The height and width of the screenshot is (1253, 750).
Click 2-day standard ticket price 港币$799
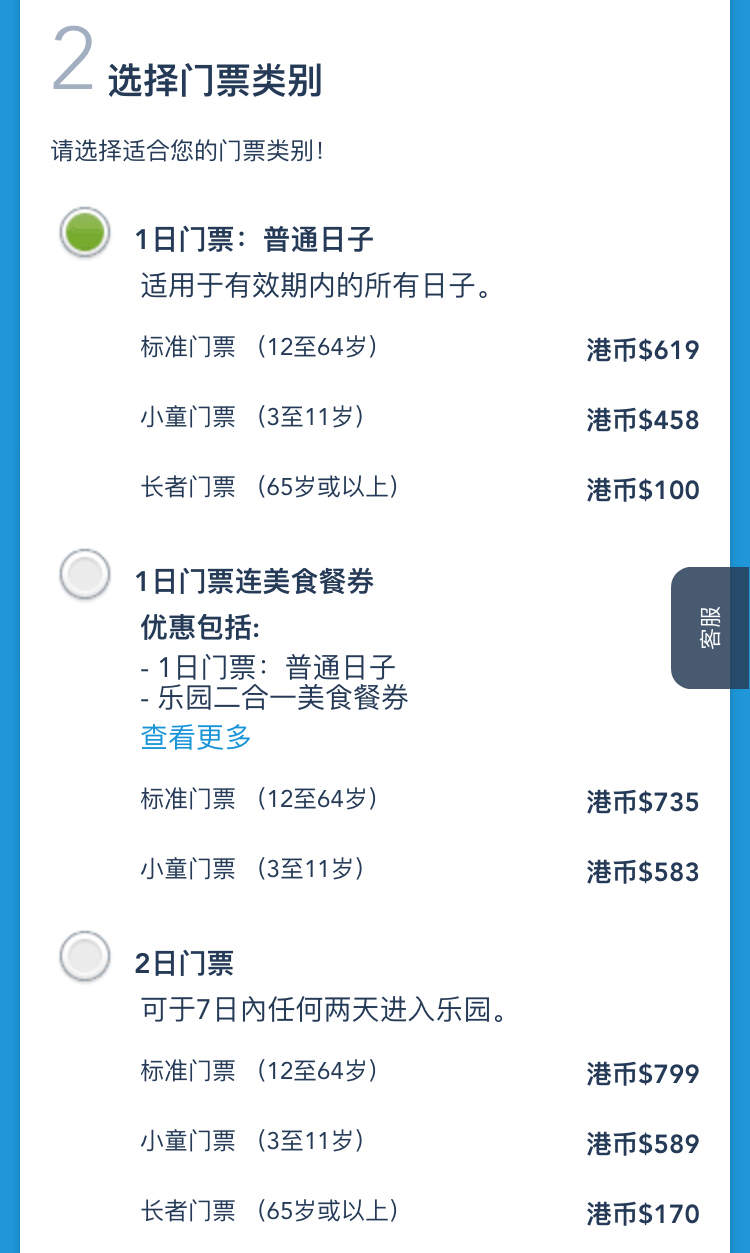pyautogui.click(x=642, y=1074)
